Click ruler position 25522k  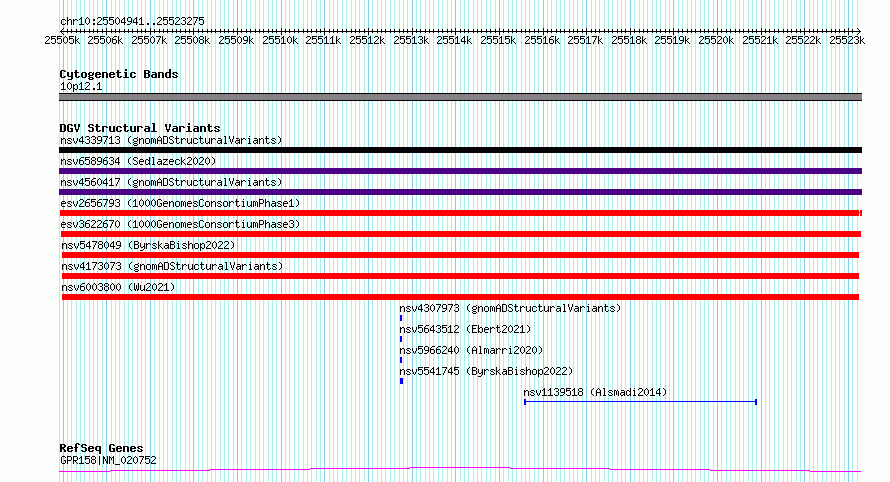(x=803, y=40)
